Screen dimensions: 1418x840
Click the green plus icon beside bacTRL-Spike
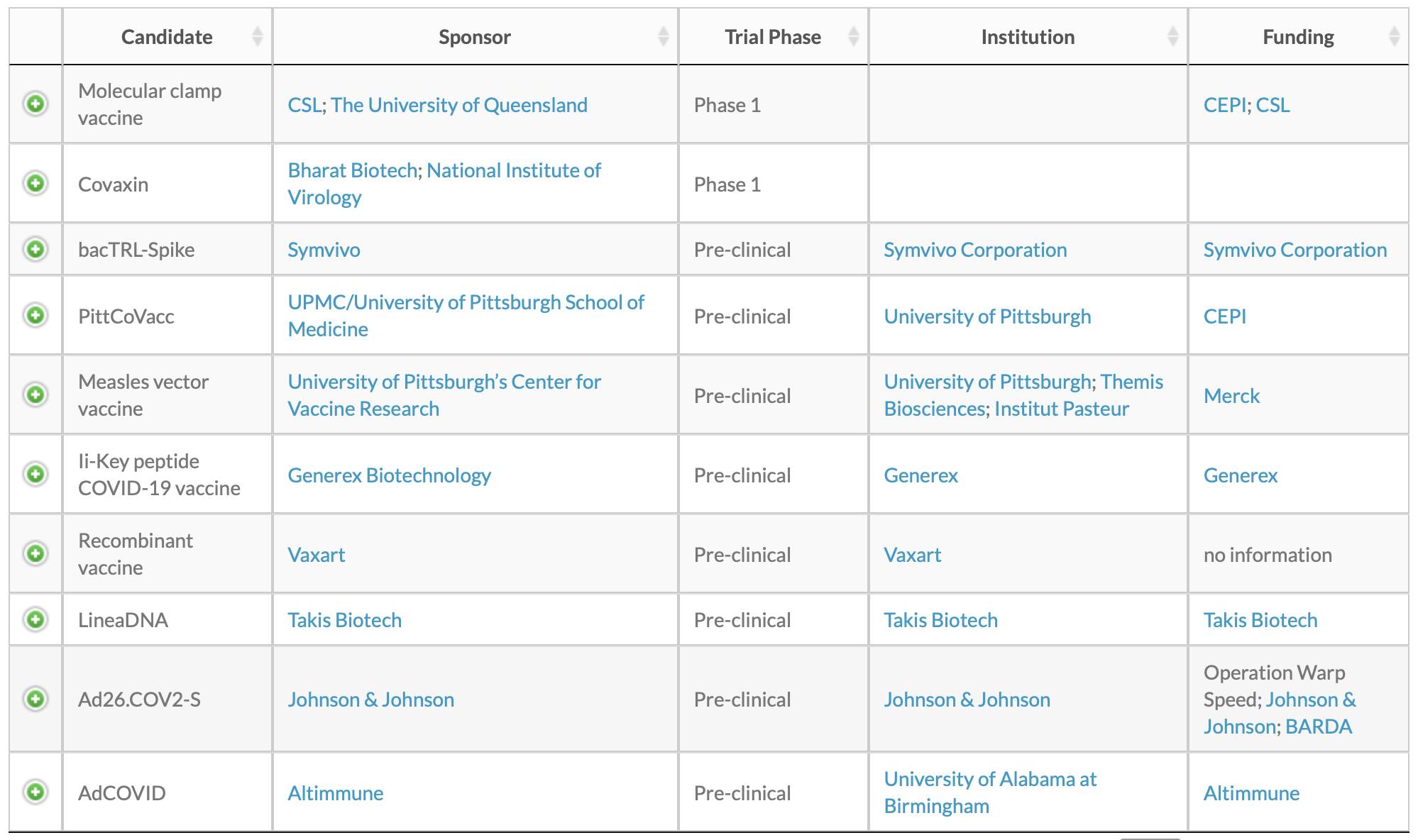tap(35, 249)
